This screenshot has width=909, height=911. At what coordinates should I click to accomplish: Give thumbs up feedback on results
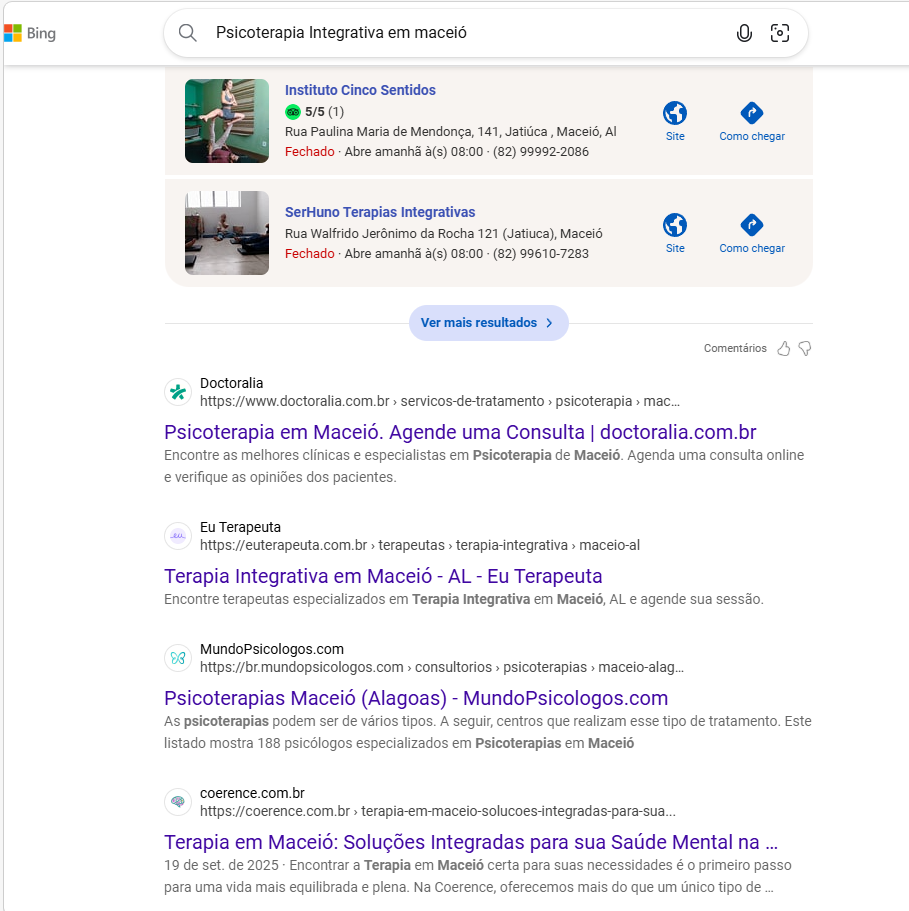coord(784,349)
